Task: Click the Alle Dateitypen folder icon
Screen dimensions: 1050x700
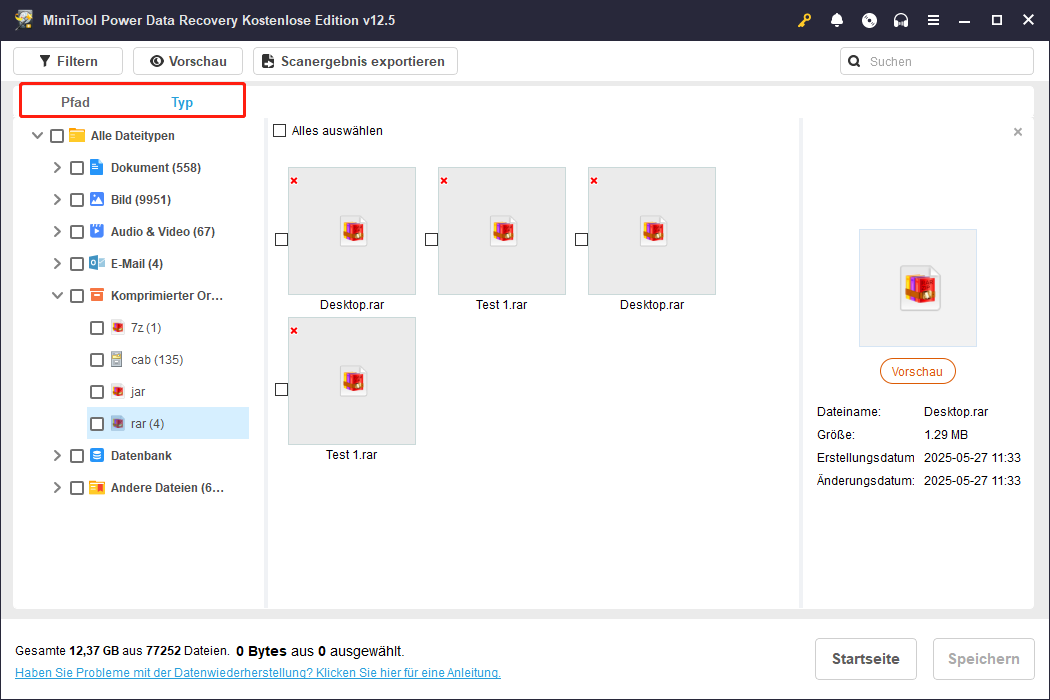Action: click(77, 135)
